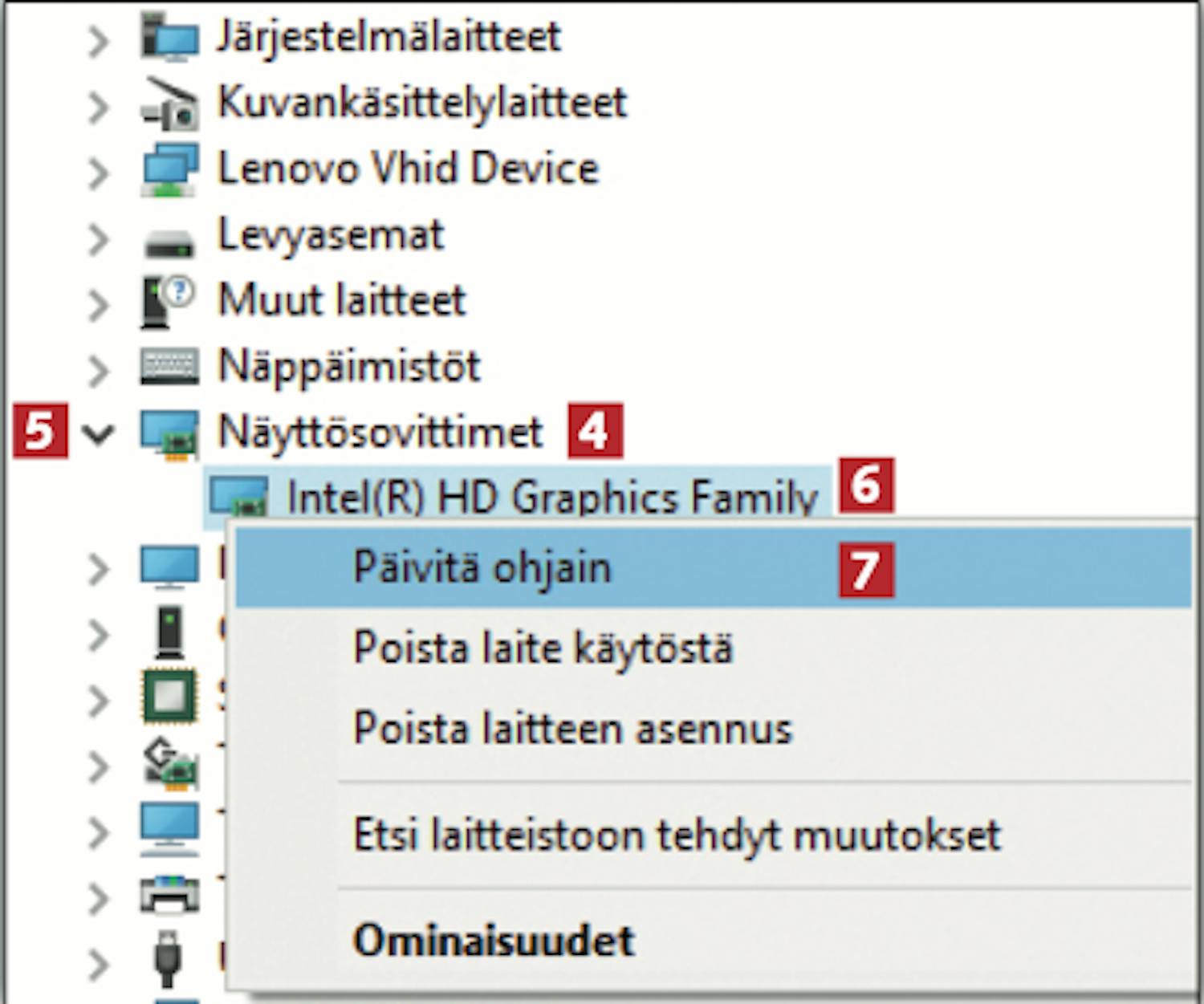
Task: Expand the Järjestelmälaitteet category
Action: coord(98,40)
